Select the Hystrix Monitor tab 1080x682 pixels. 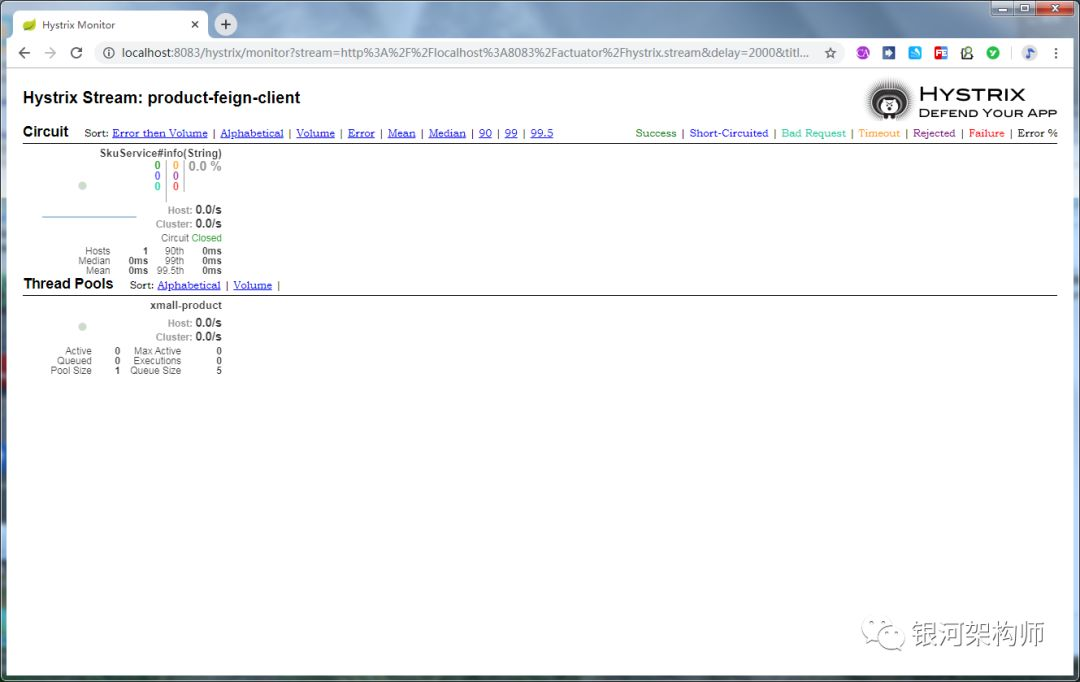tap(110, 25)
